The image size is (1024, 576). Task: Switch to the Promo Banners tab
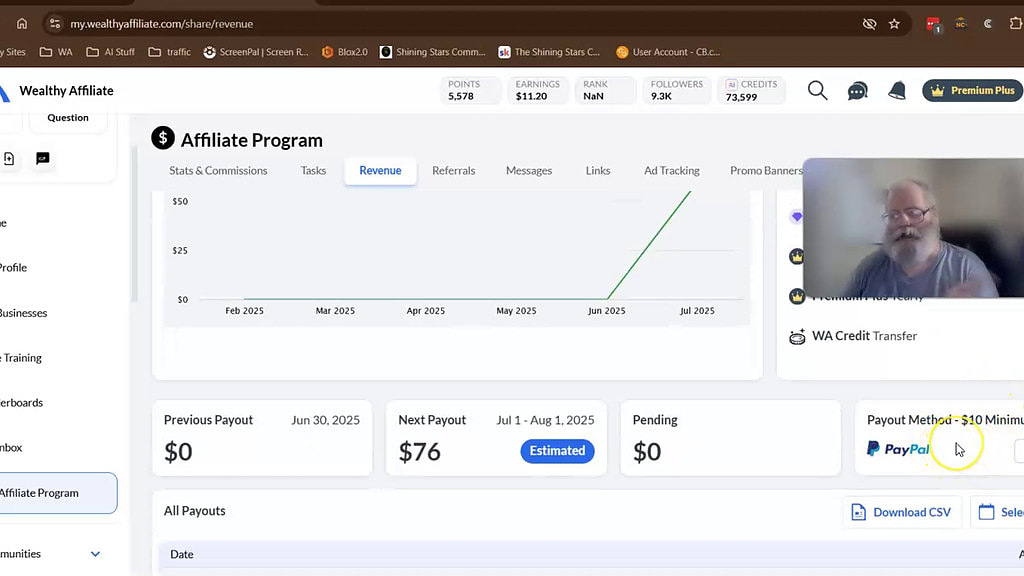766,170
